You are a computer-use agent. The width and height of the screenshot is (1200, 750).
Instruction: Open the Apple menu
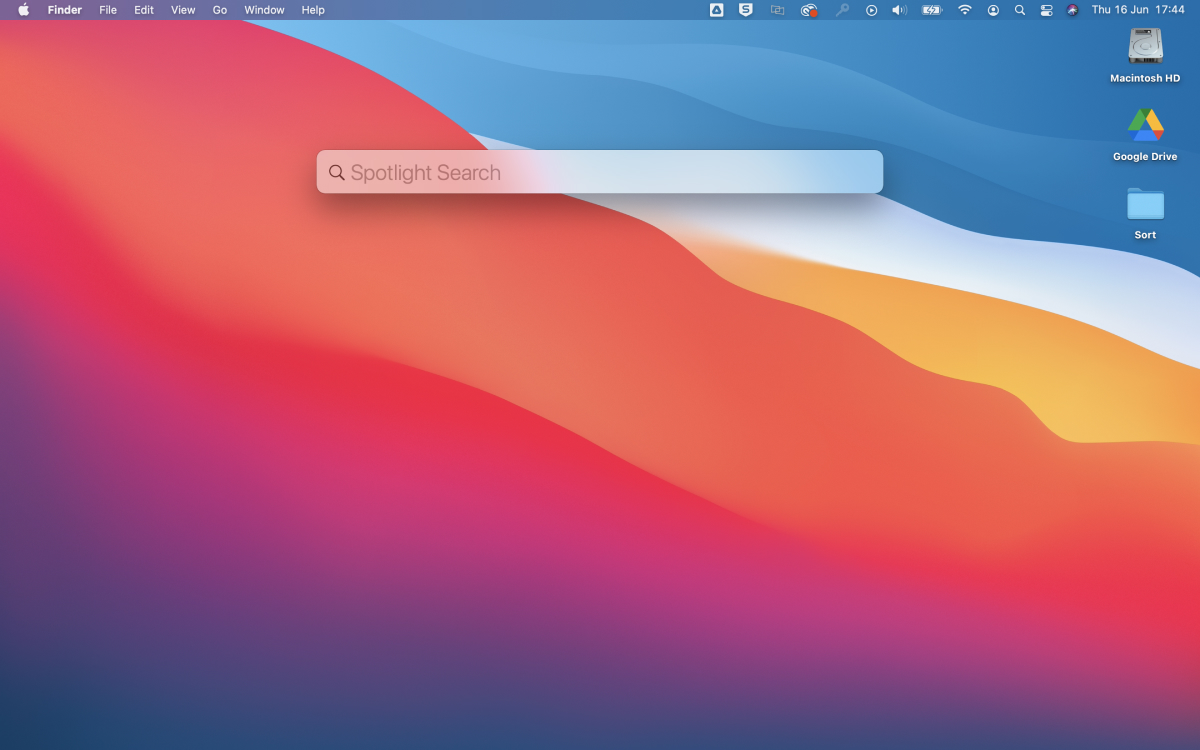click(x=24, y=10)
